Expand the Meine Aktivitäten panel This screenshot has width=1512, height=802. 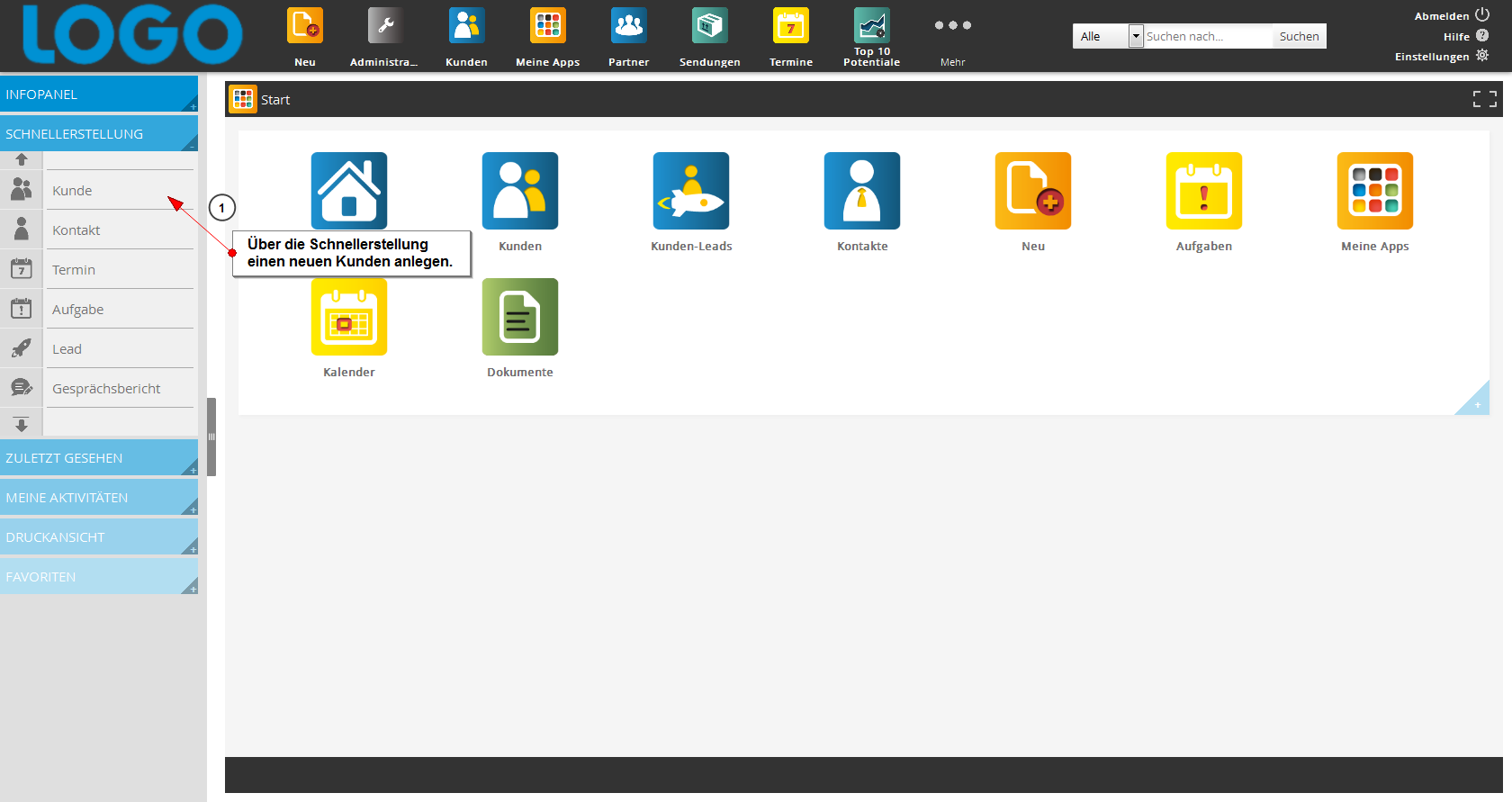pos(99,497)
